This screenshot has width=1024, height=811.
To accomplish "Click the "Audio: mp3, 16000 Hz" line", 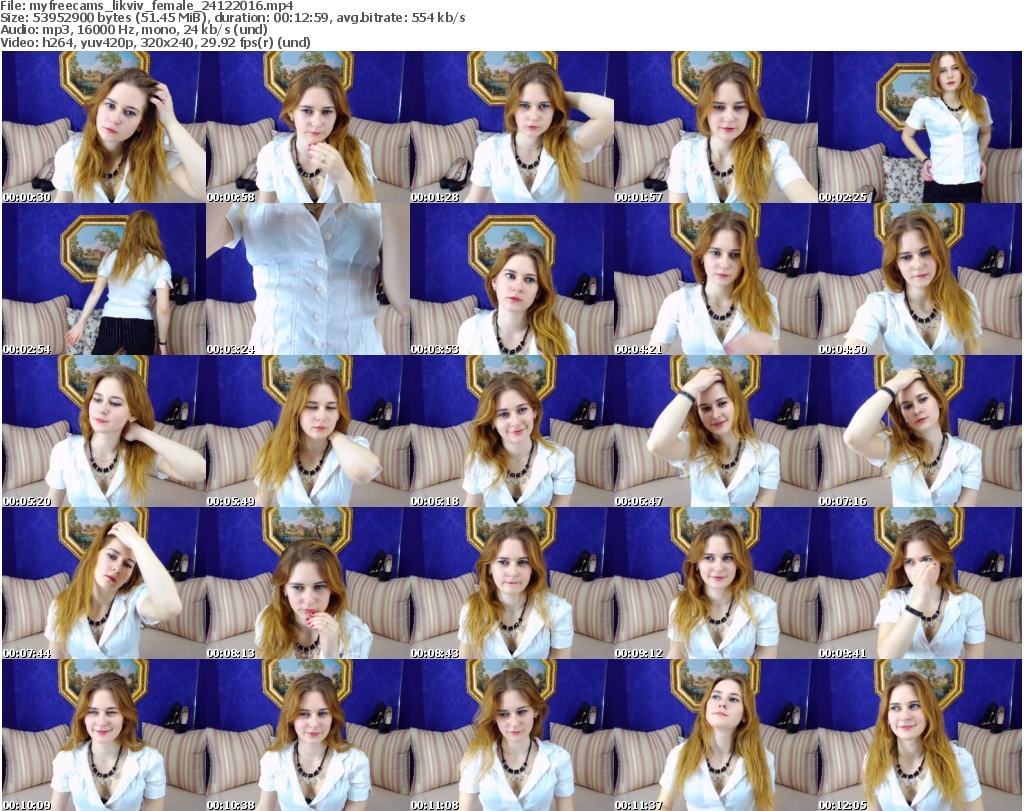I will click(134, 30).
